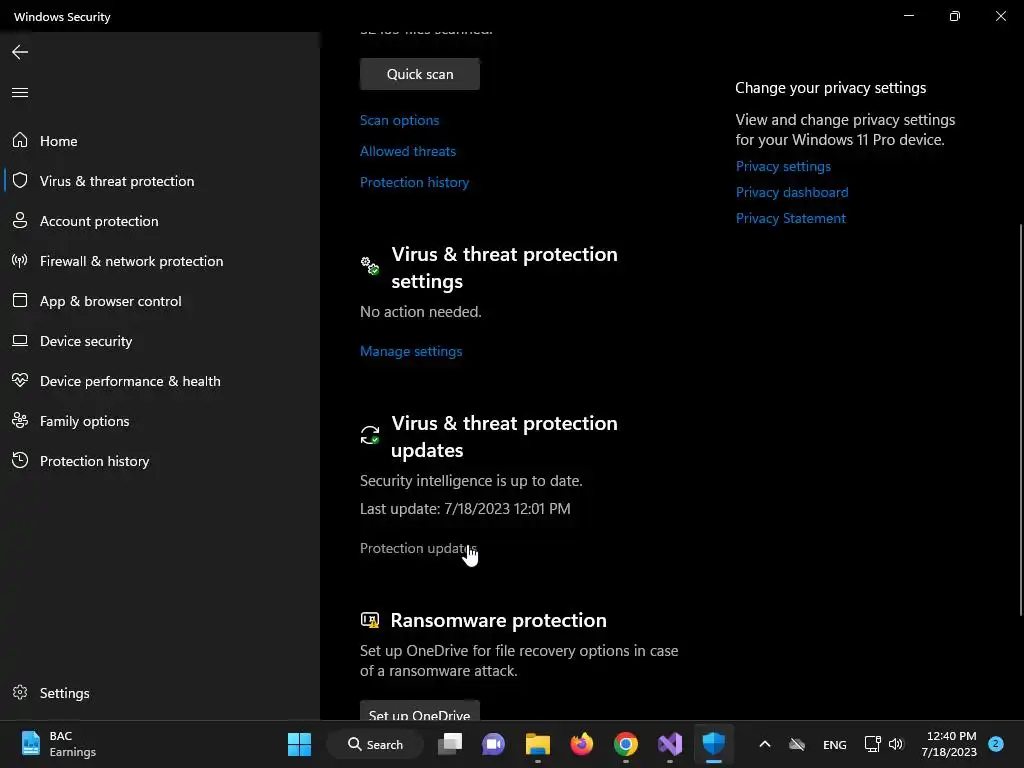
Task: Select Home in sidebar
Action: tap(160, 140)
